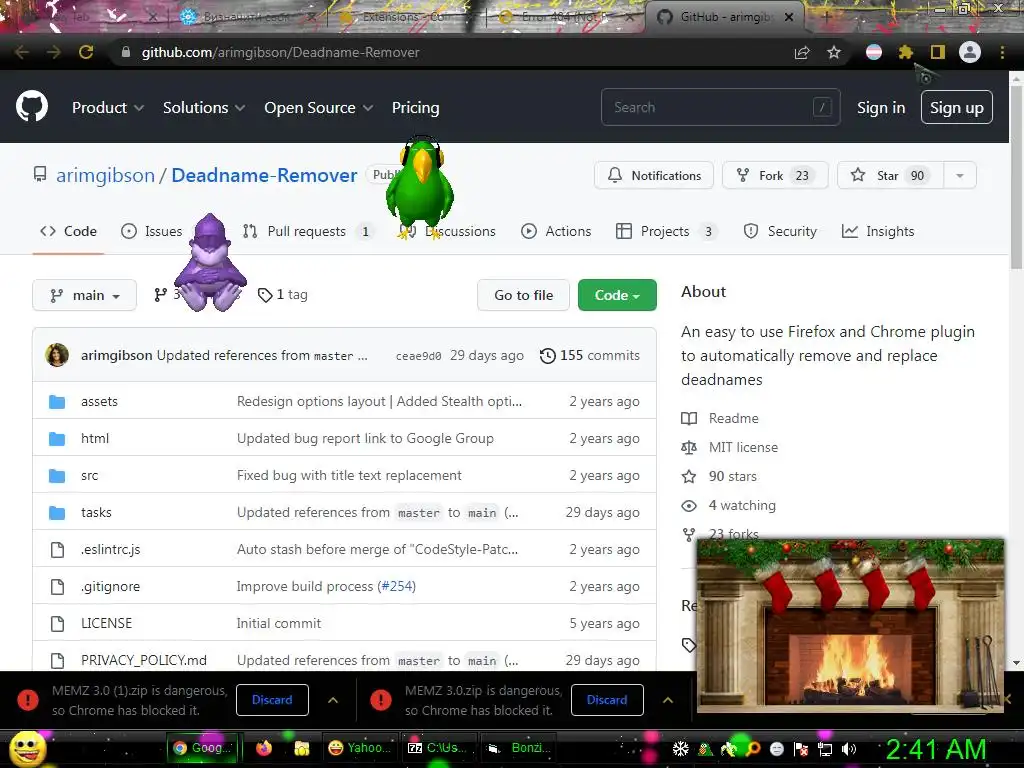Click the GitHub Octocat logo
Image resolution: width=1024 pixels, height=768 pixels.
(32, 107)
